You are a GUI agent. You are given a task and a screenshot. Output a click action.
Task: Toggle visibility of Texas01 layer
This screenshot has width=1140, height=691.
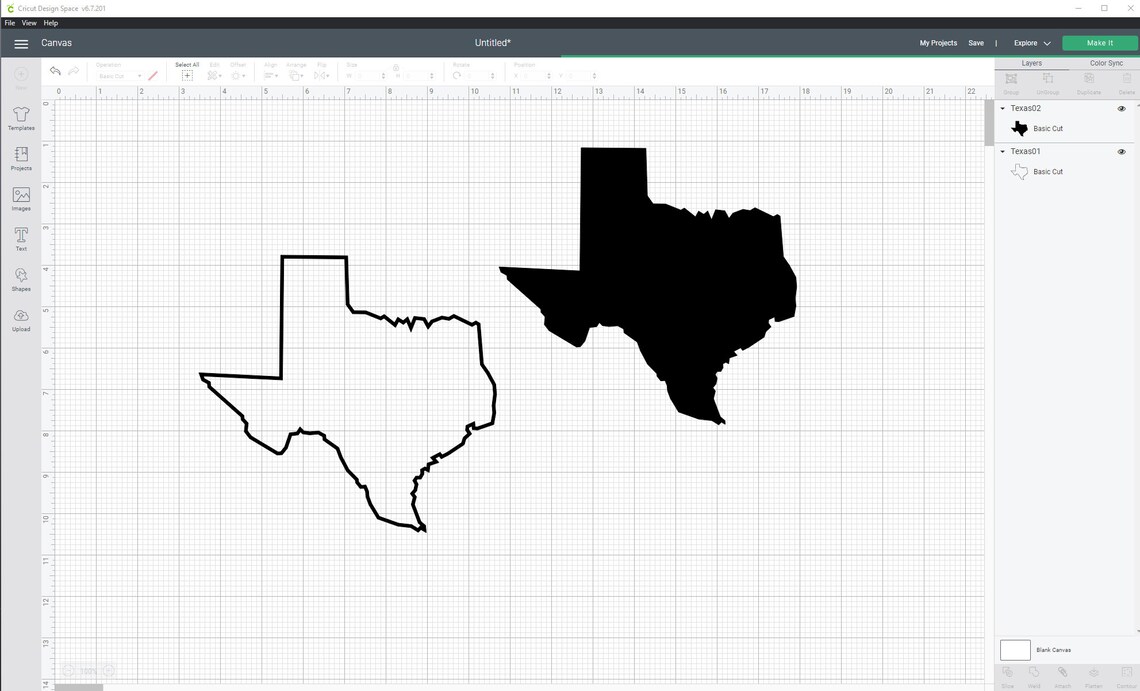coord(1121,151)
